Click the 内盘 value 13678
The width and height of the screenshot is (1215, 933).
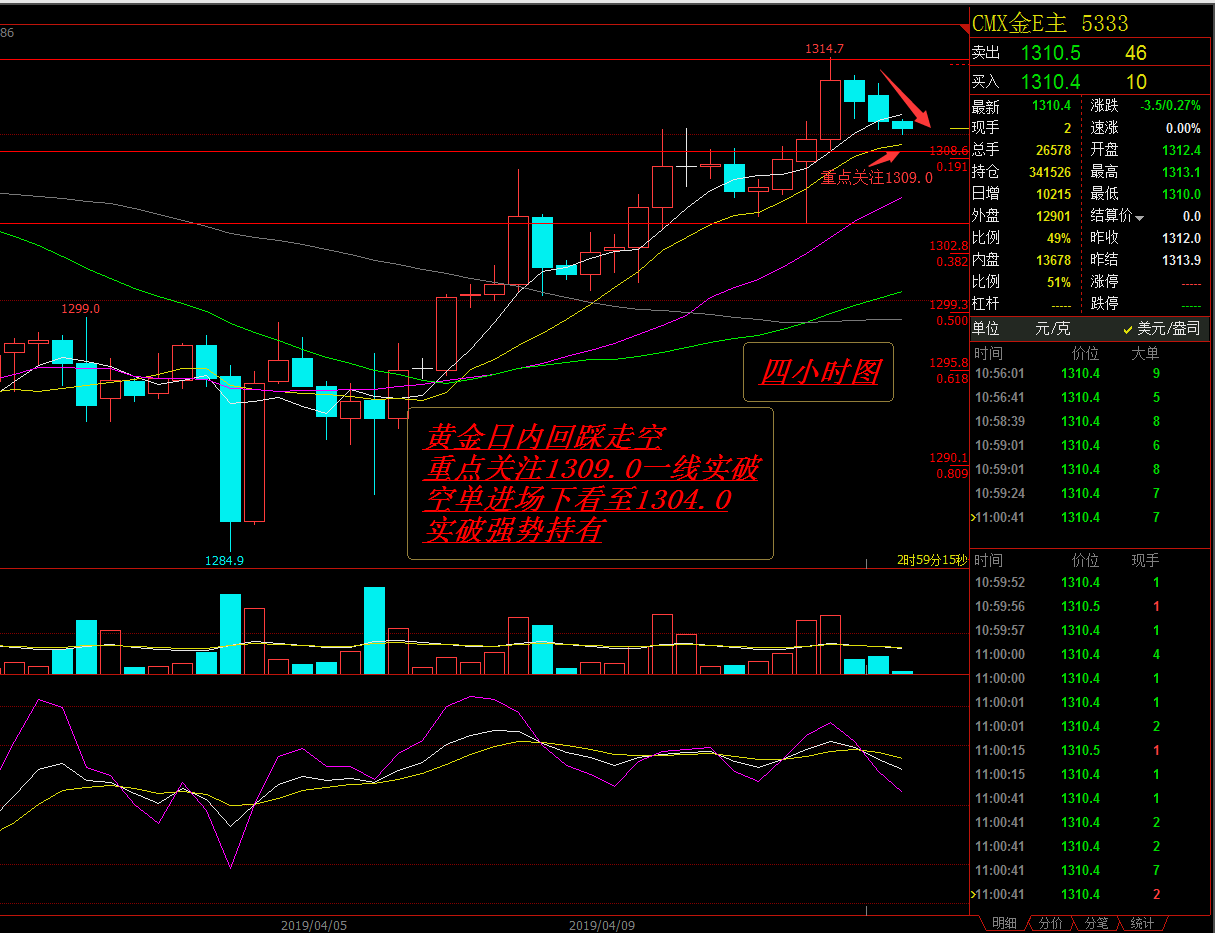pos(1053,260)
